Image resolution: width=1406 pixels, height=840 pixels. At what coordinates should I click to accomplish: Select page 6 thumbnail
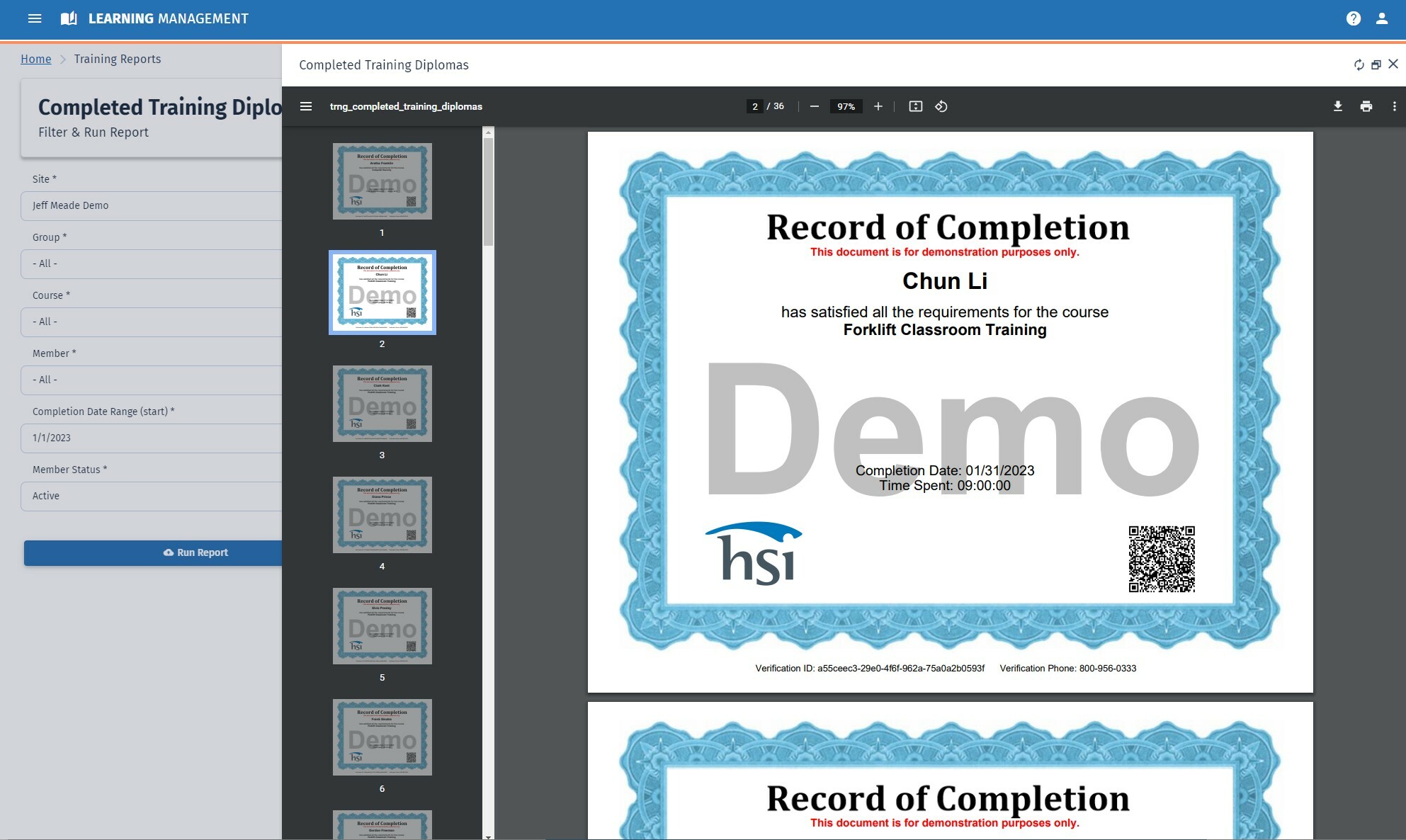click(382, 737)
